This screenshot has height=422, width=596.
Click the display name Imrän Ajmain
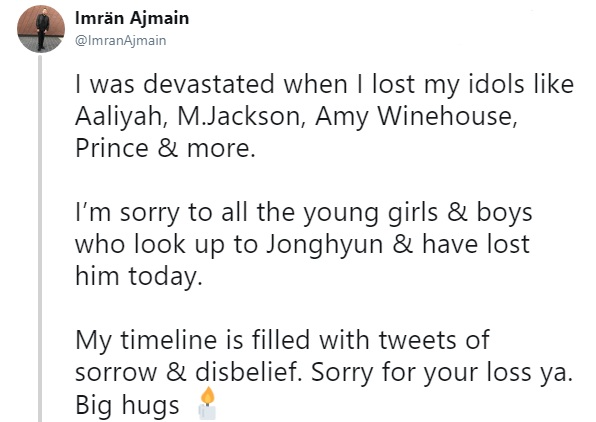pos(132,18)
